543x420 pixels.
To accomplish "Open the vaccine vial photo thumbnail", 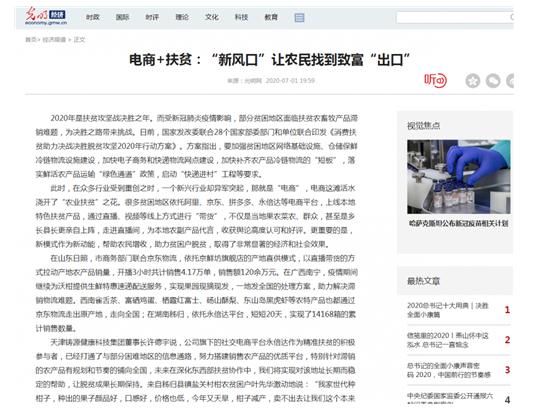I will point(459,177).
